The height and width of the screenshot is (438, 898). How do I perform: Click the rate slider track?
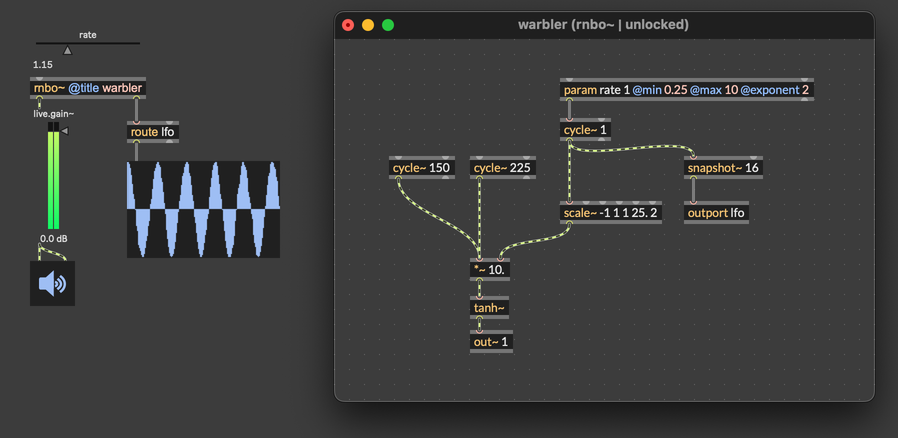point(88,45)
